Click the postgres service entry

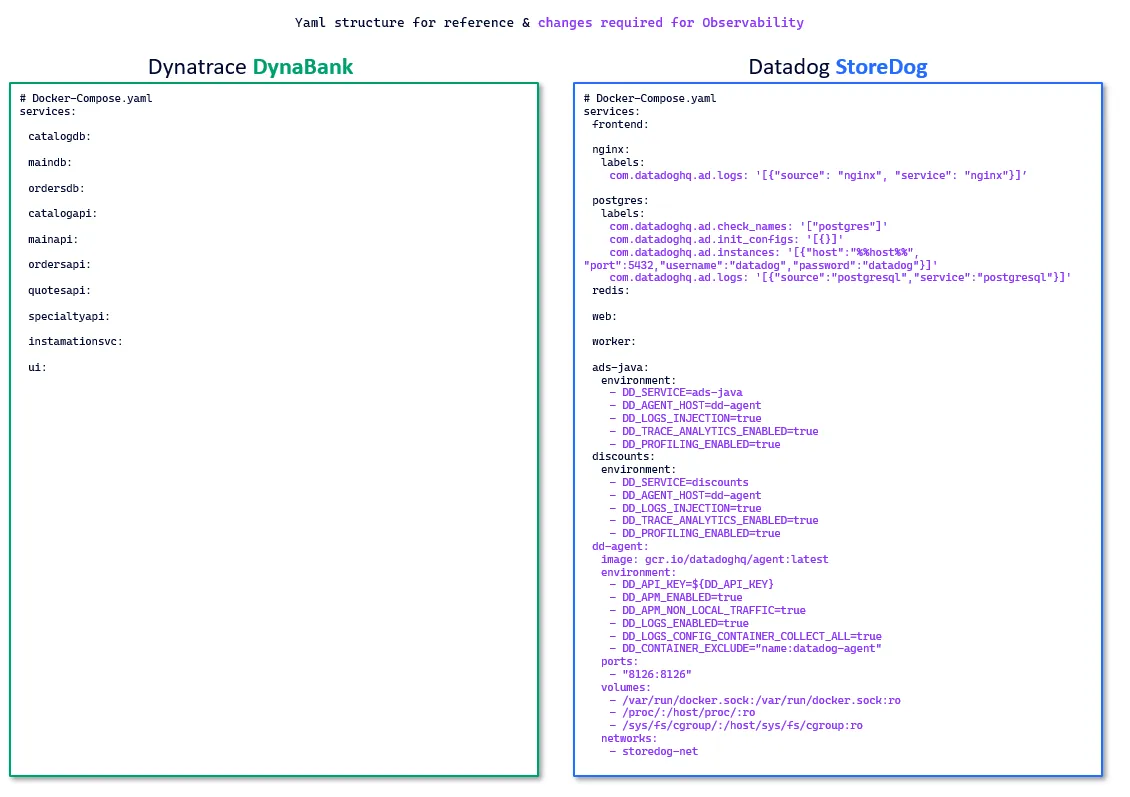(618, 200)
